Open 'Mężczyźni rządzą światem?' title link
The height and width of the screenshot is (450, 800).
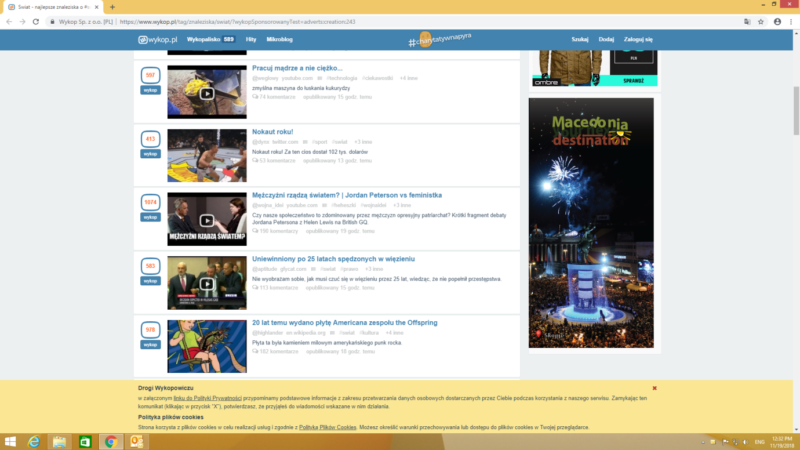[x=347, y=195]
